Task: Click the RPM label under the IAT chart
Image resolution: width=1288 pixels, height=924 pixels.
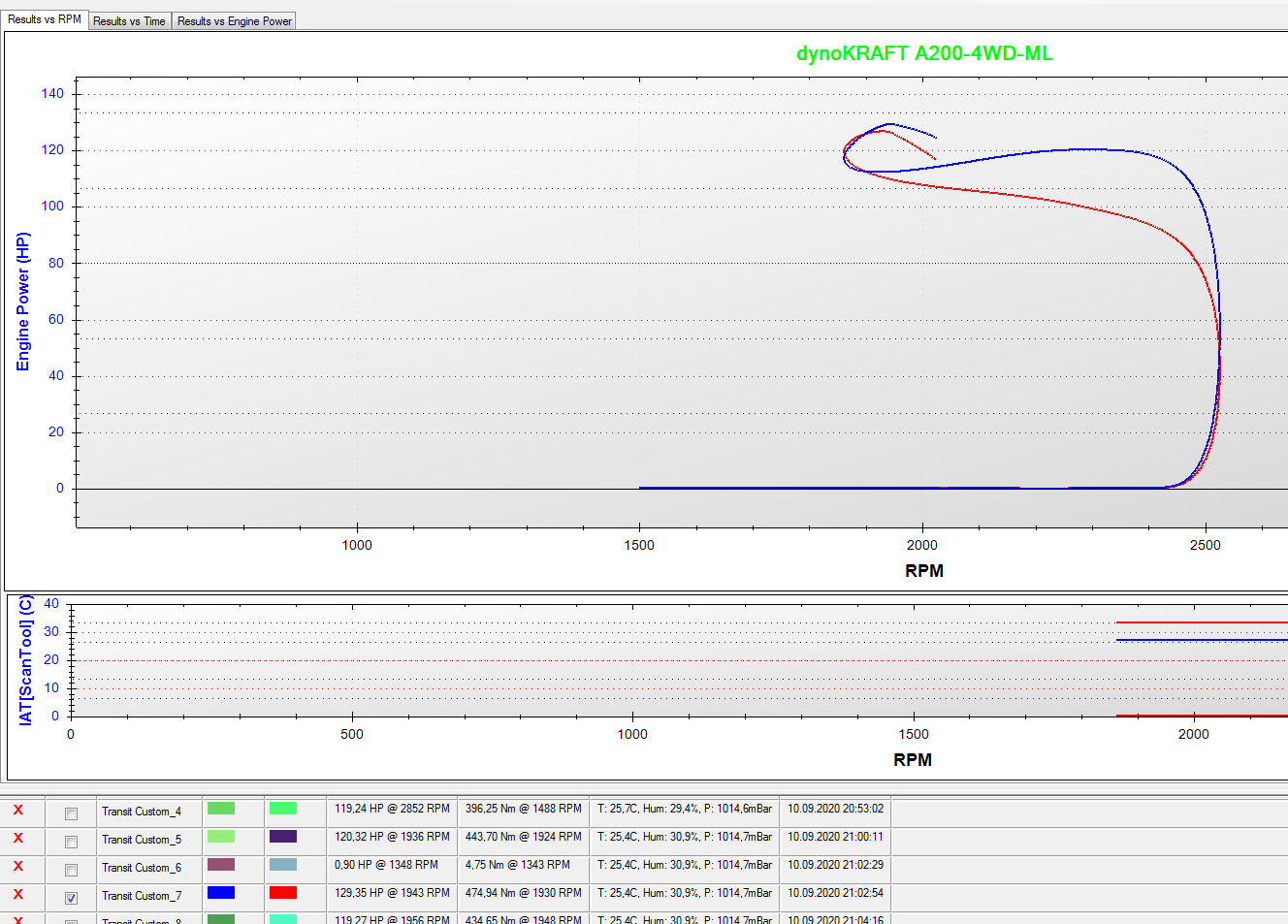Action: 913,760
